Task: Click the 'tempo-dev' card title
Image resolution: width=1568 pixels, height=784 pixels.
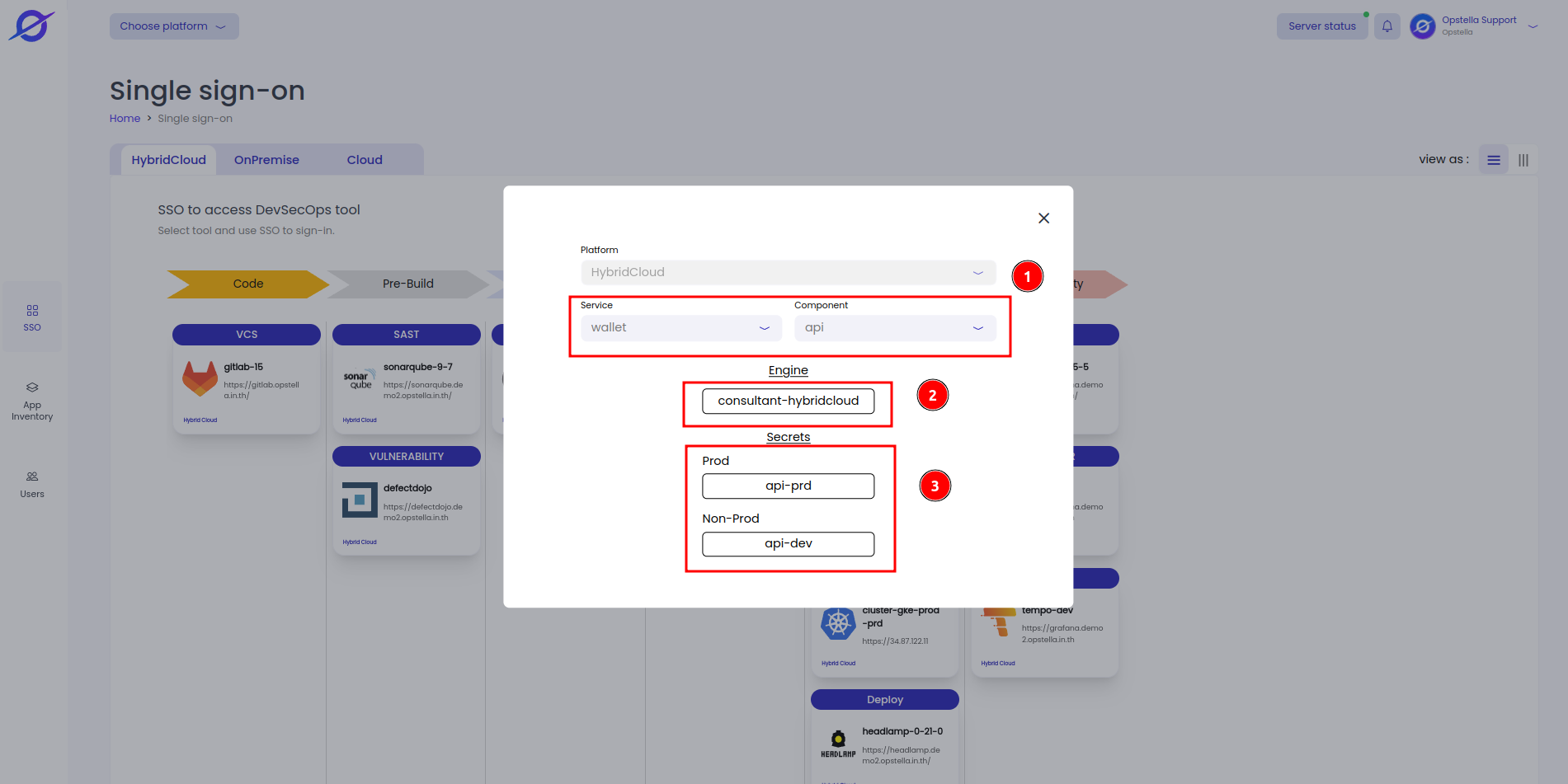Action: (1048, 611)
